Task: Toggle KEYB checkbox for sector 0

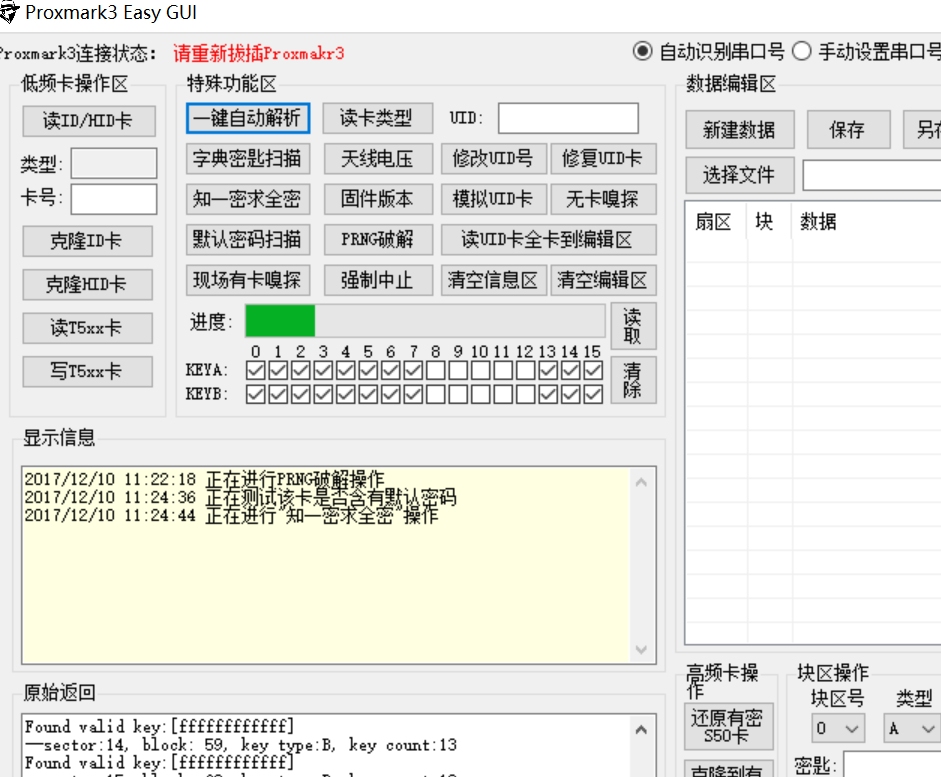Action: [x=256, y=395]
